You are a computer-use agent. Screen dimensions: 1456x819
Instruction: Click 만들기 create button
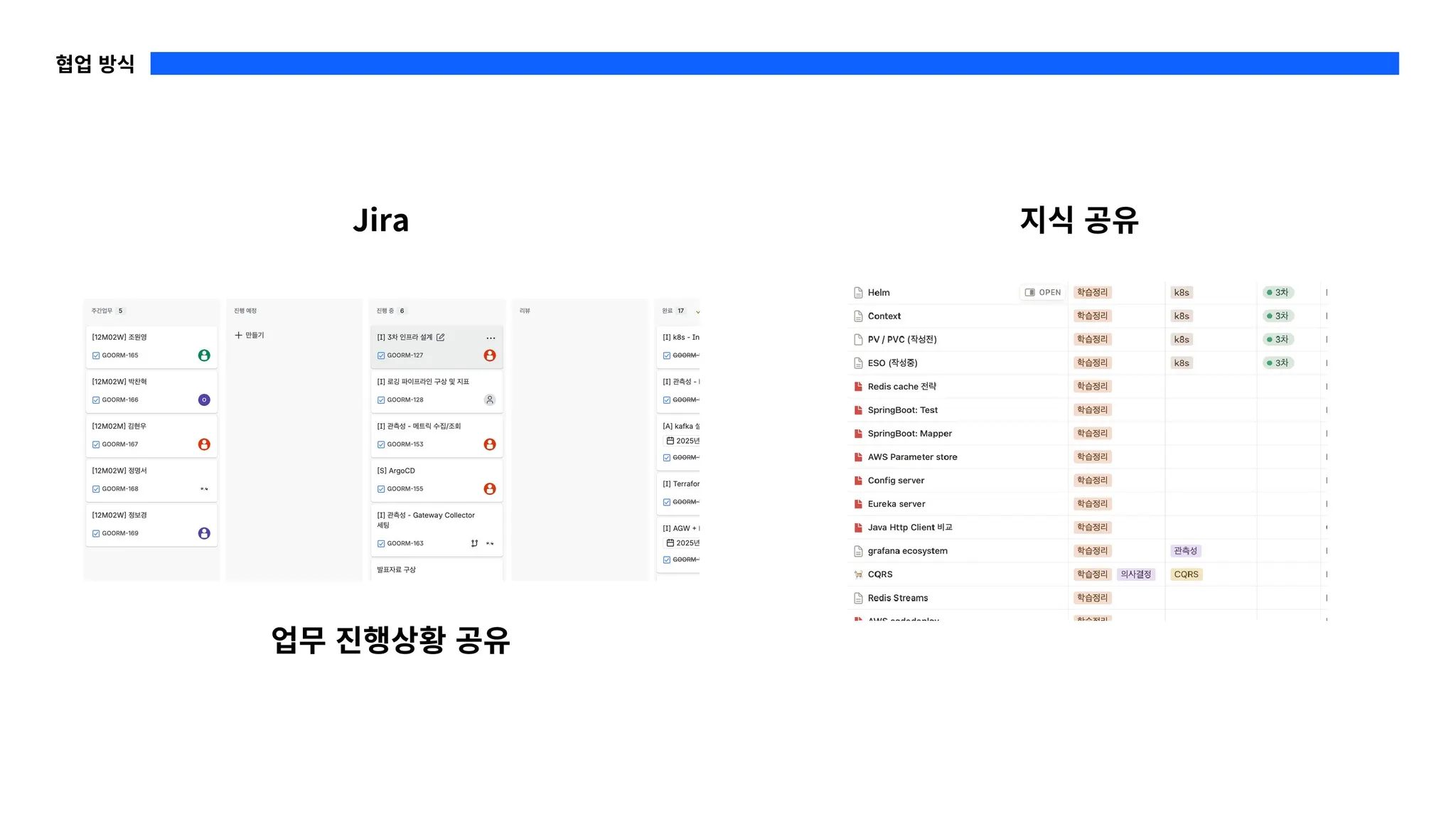[250, 335]
